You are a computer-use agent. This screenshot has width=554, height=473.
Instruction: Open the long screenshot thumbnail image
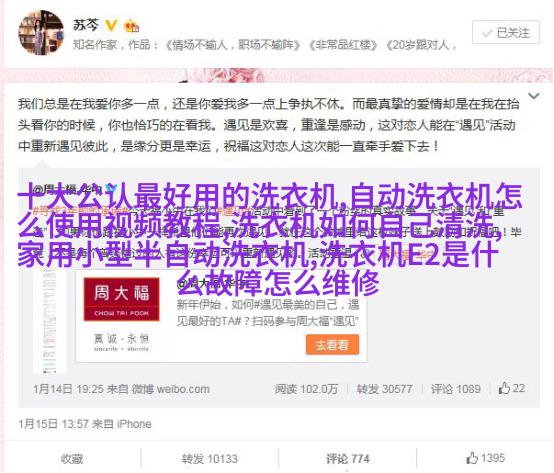coord(49,320)
